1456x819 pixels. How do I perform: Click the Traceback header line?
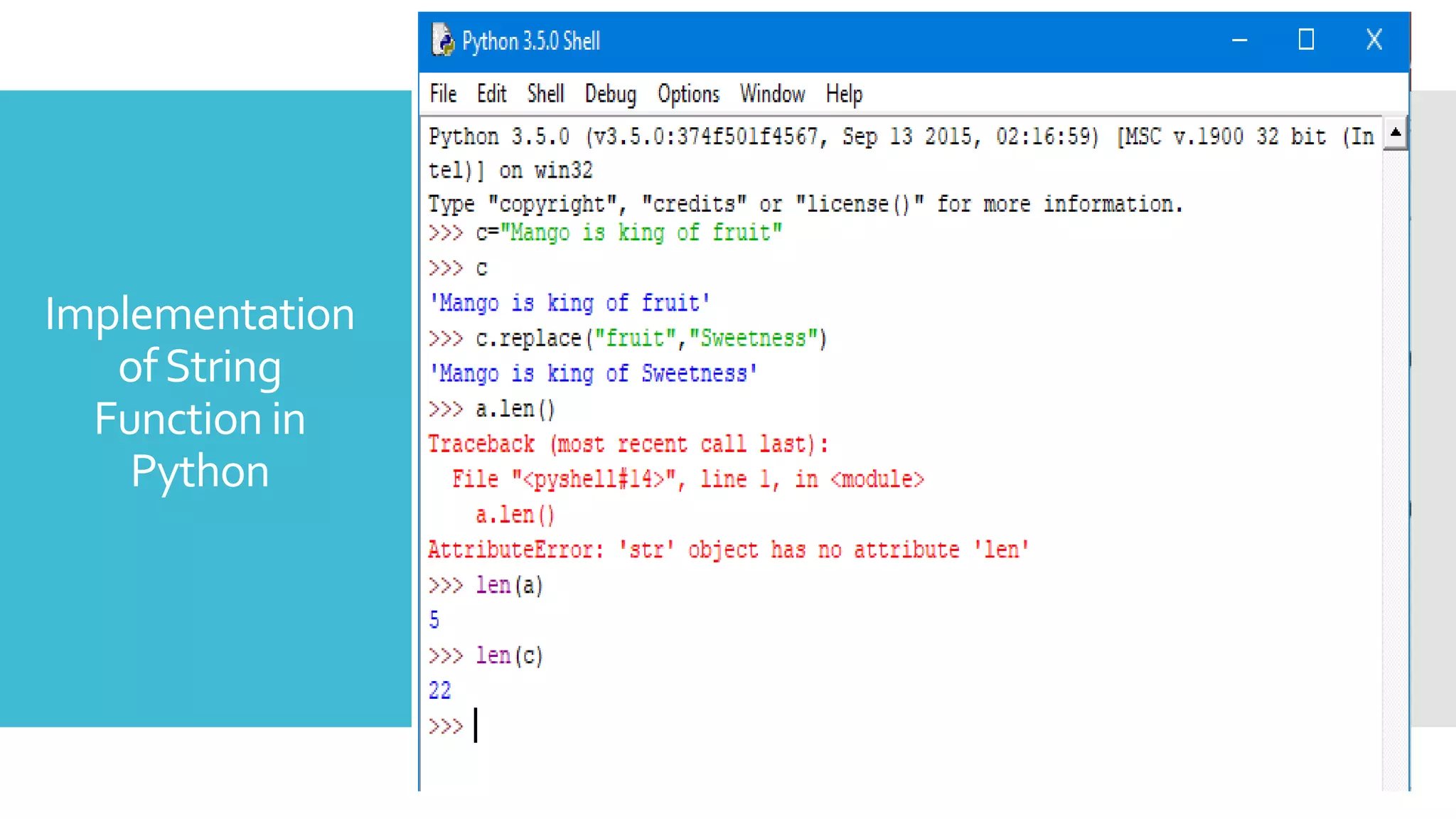[x=628, y=444]
